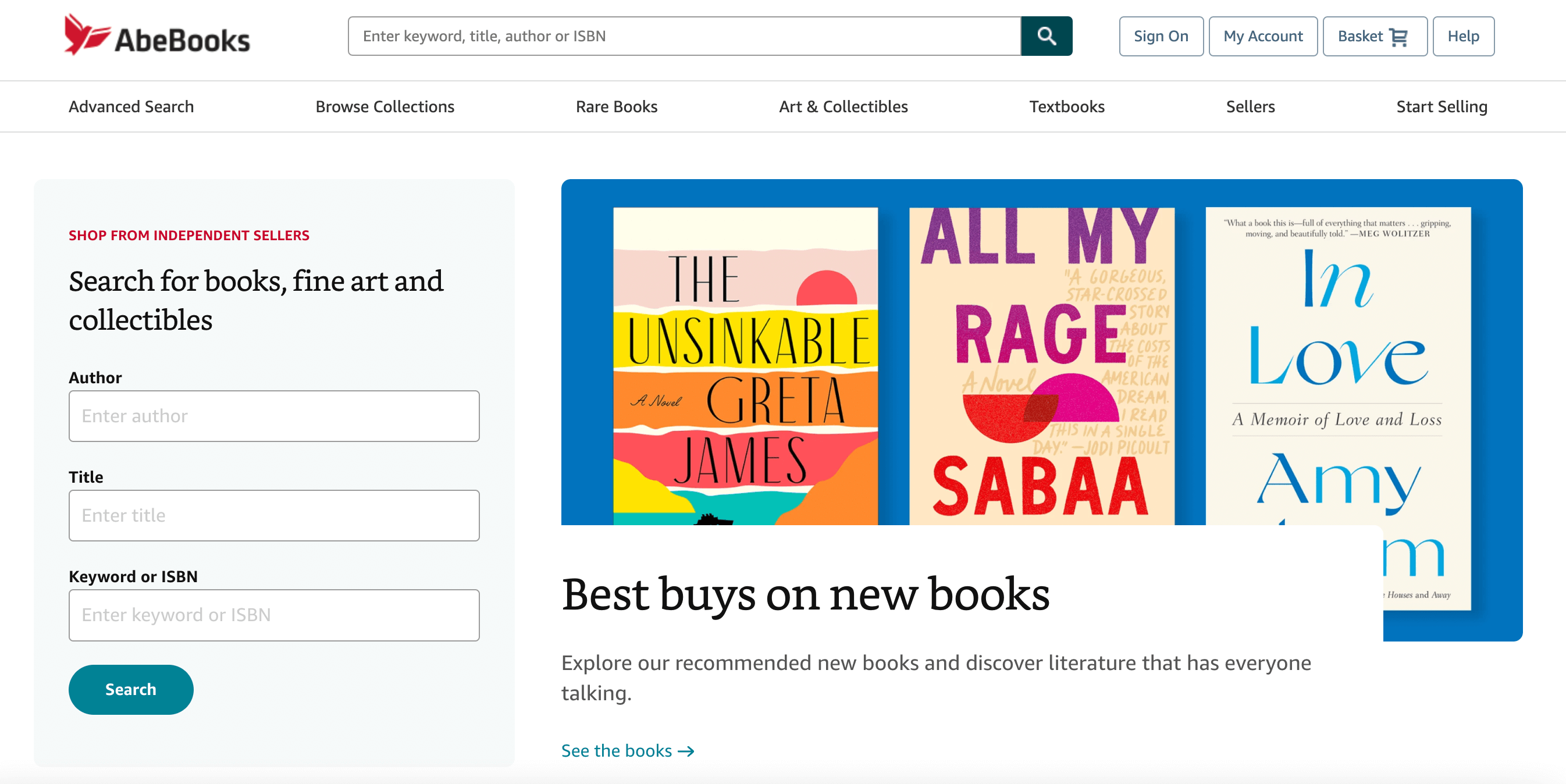The width and height of the screenshot is (1566, 784).
Task: Click The Unsinkable Greta James cover
Action: point(745,366)
